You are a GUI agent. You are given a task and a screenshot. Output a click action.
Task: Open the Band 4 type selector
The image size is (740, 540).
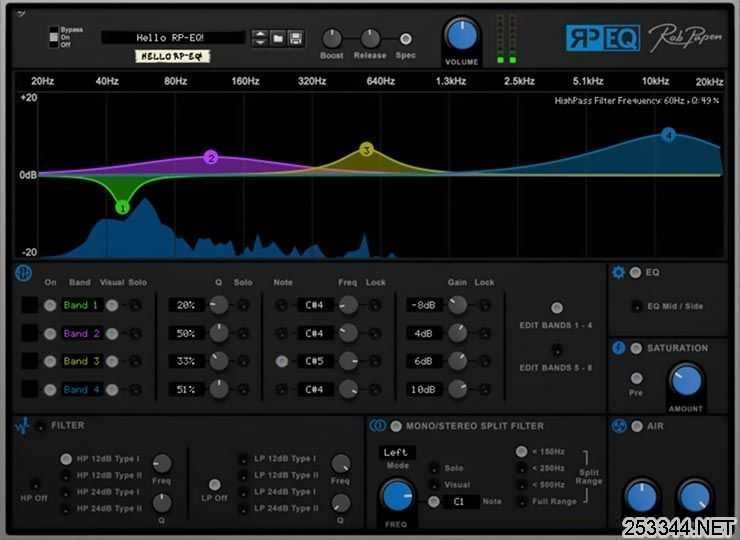(30, 389)
